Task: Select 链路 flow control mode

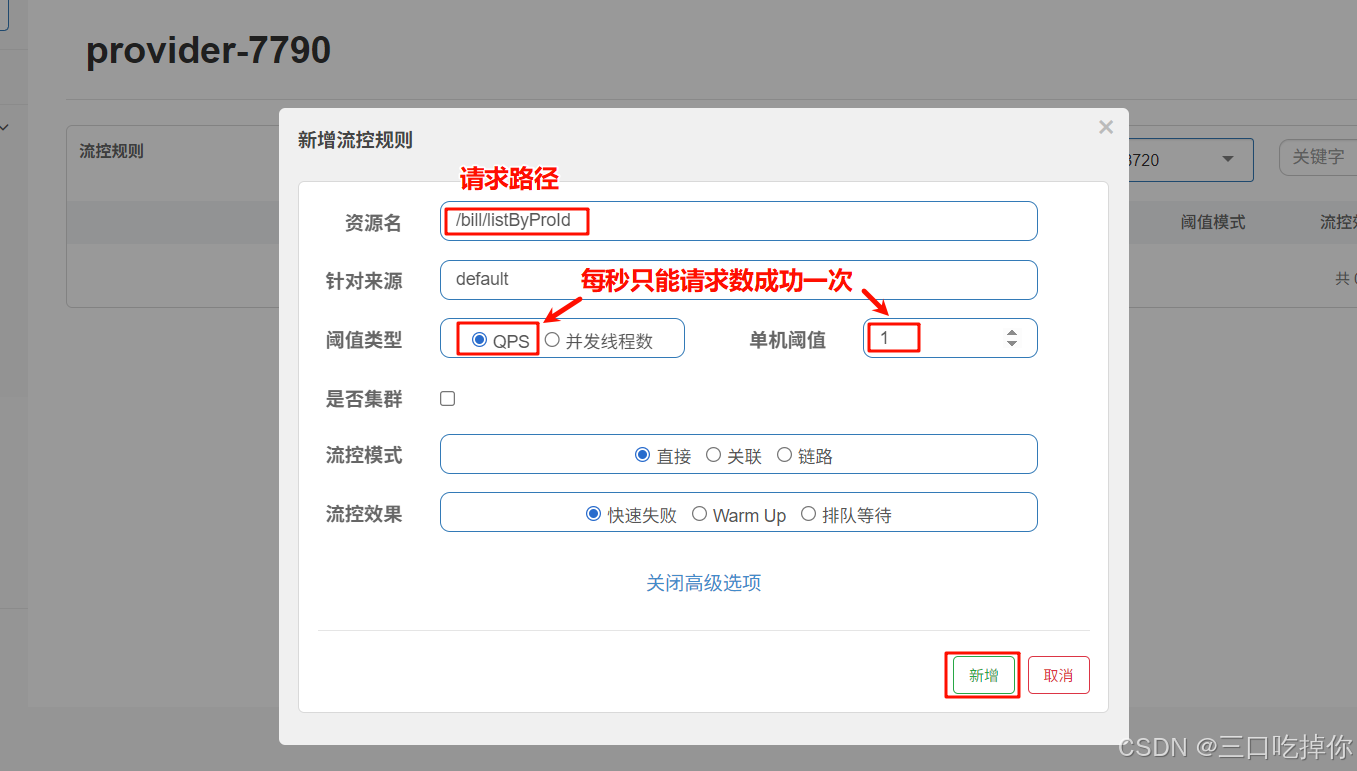Action: point(784,455)
